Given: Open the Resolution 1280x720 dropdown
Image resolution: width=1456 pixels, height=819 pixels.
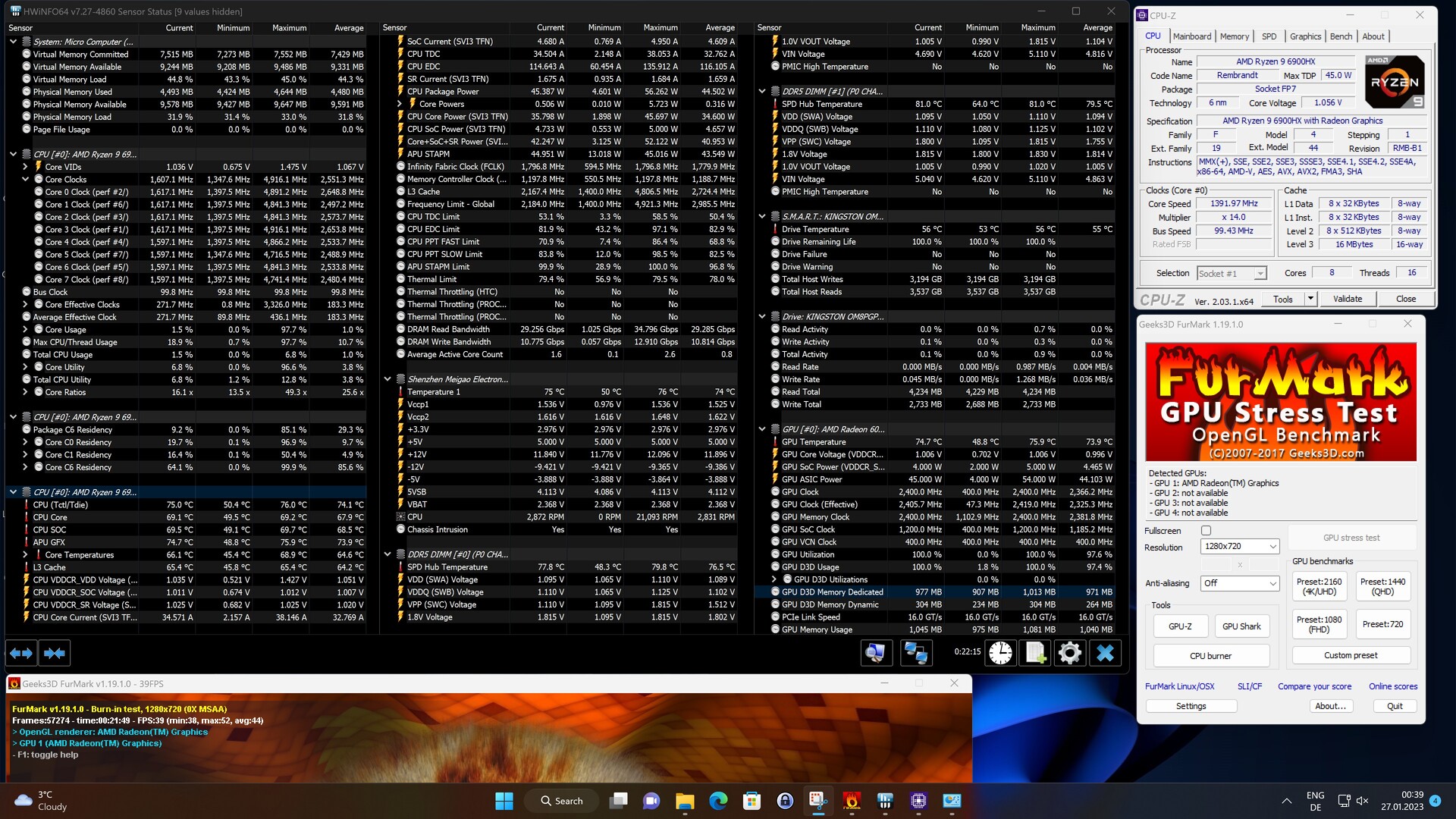Looking at the screenshot, I should 1240,547.
